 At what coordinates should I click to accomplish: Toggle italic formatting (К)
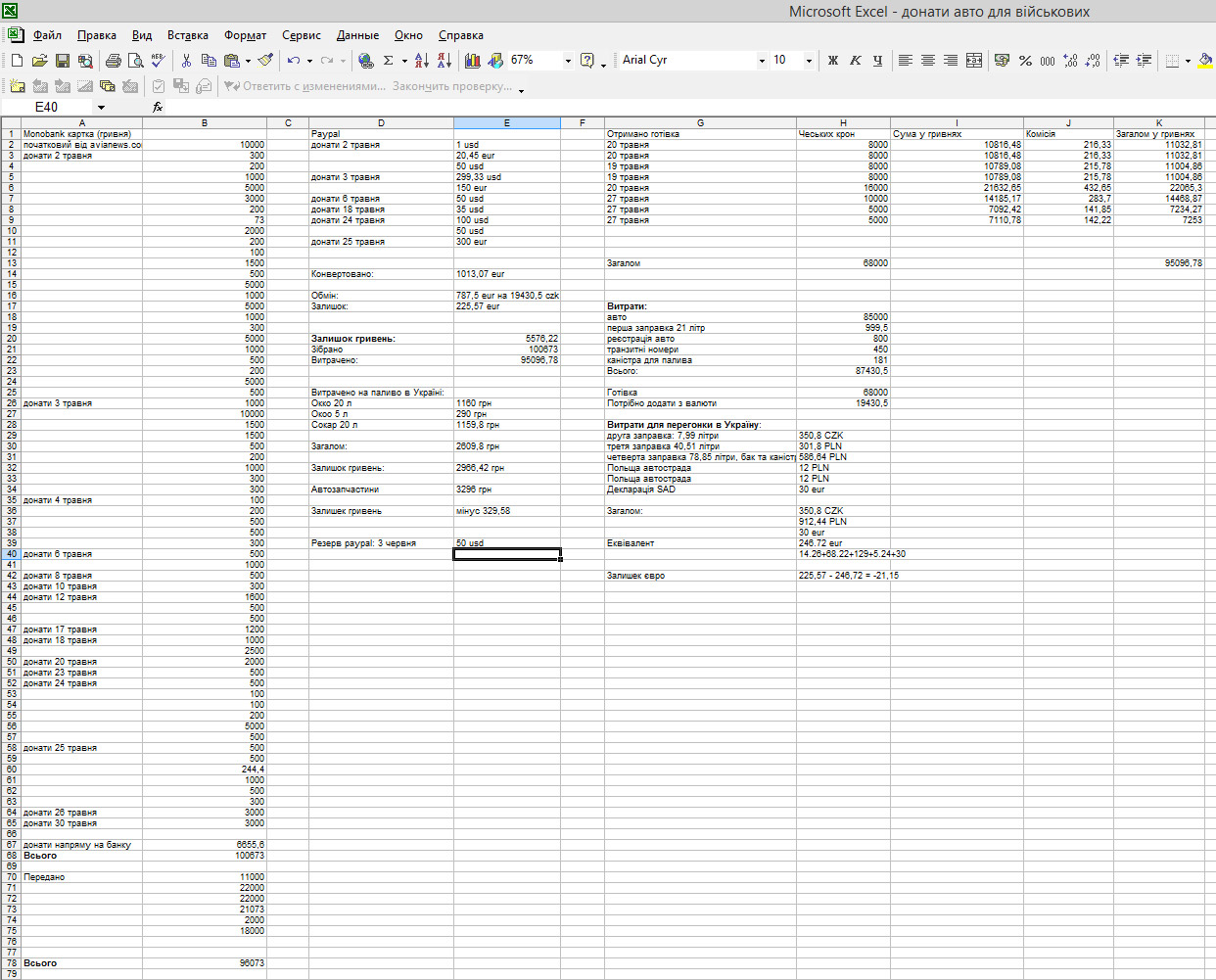pyautogui.click(x=855, y=61)
